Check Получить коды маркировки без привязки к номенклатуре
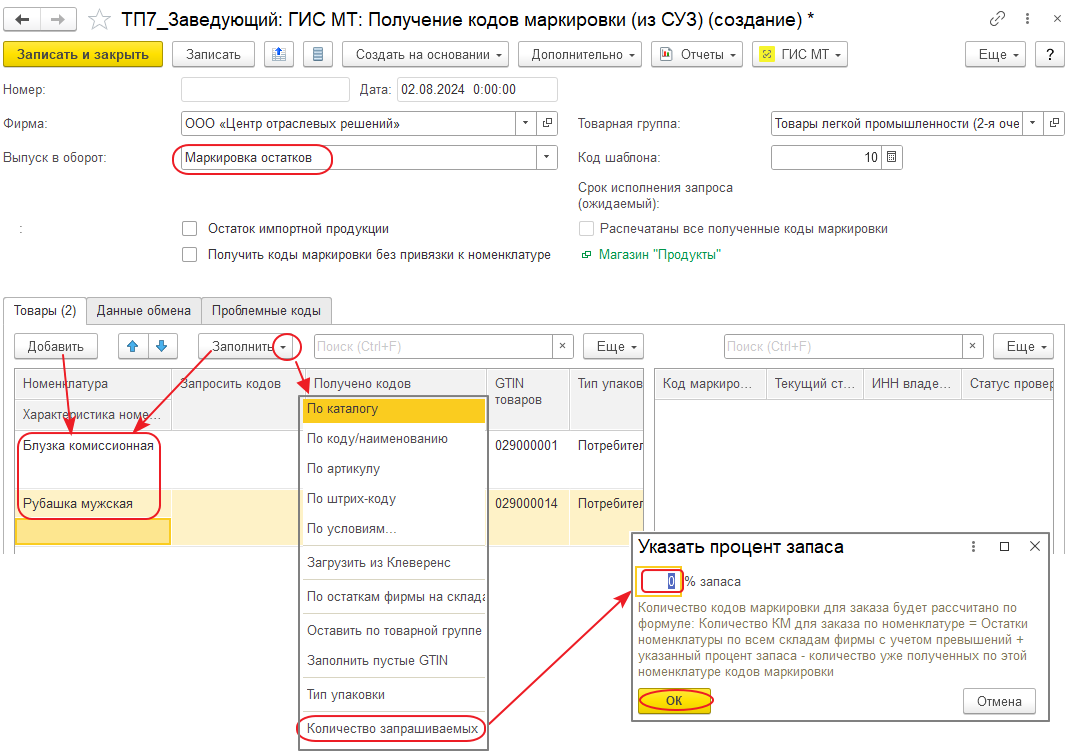1070x753 pixels. tap(190, 255)
